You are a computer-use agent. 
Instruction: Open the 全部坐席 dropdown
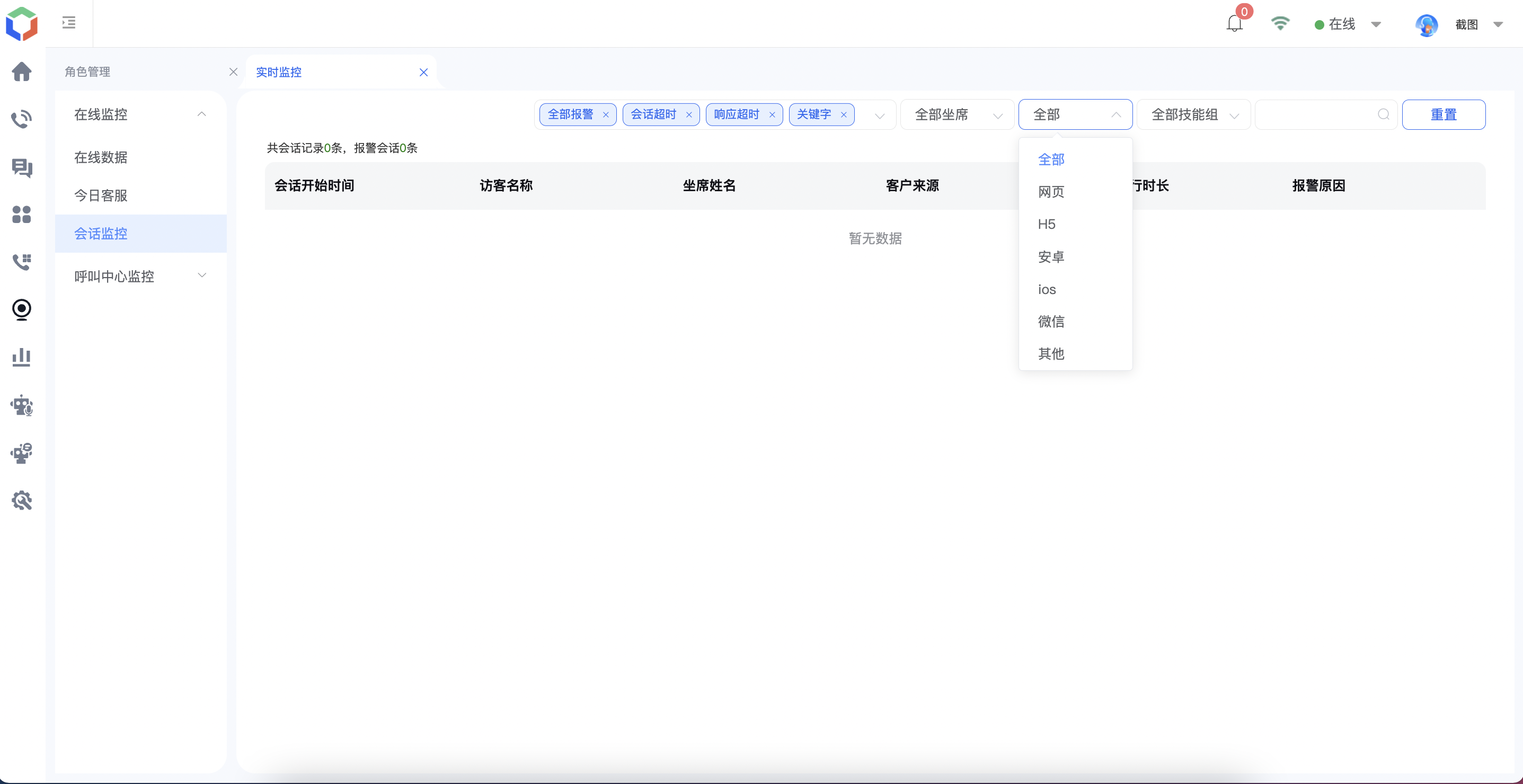point(957,114)
